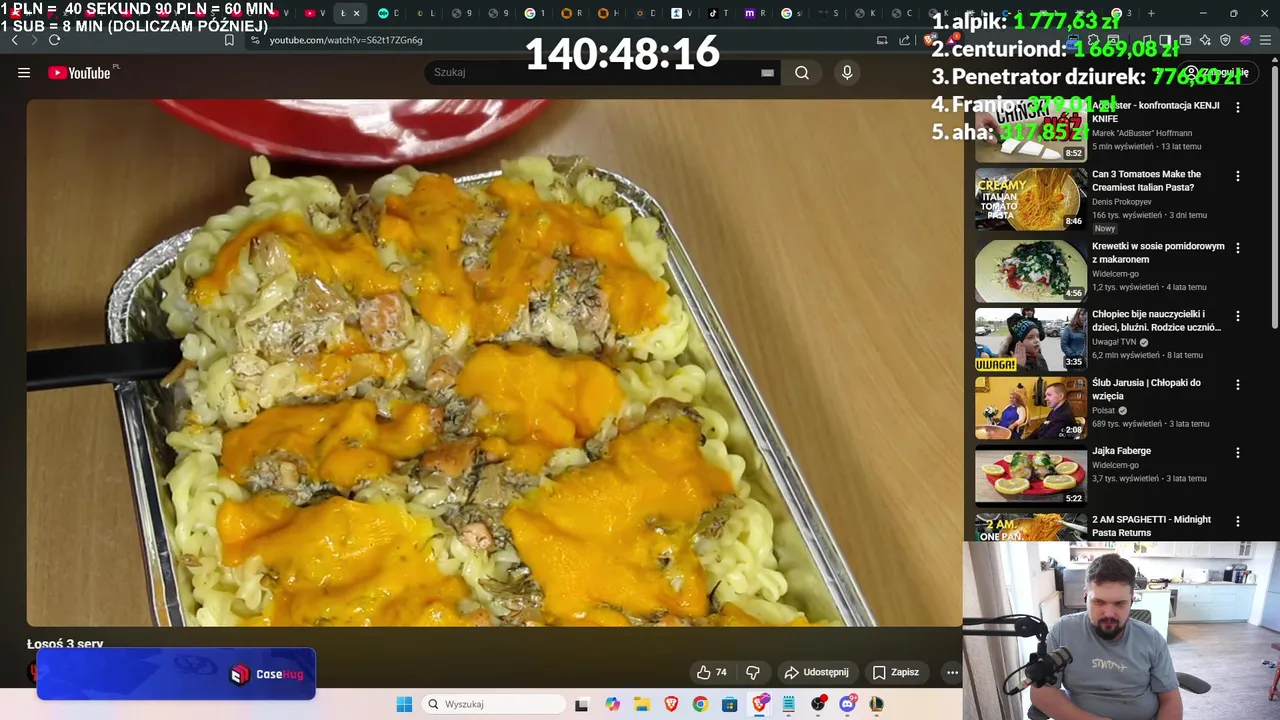Image resolution: width=1280 pixels, height=720 pixels.
Task: Click the browser address bar URL
Action: (346, 40)
